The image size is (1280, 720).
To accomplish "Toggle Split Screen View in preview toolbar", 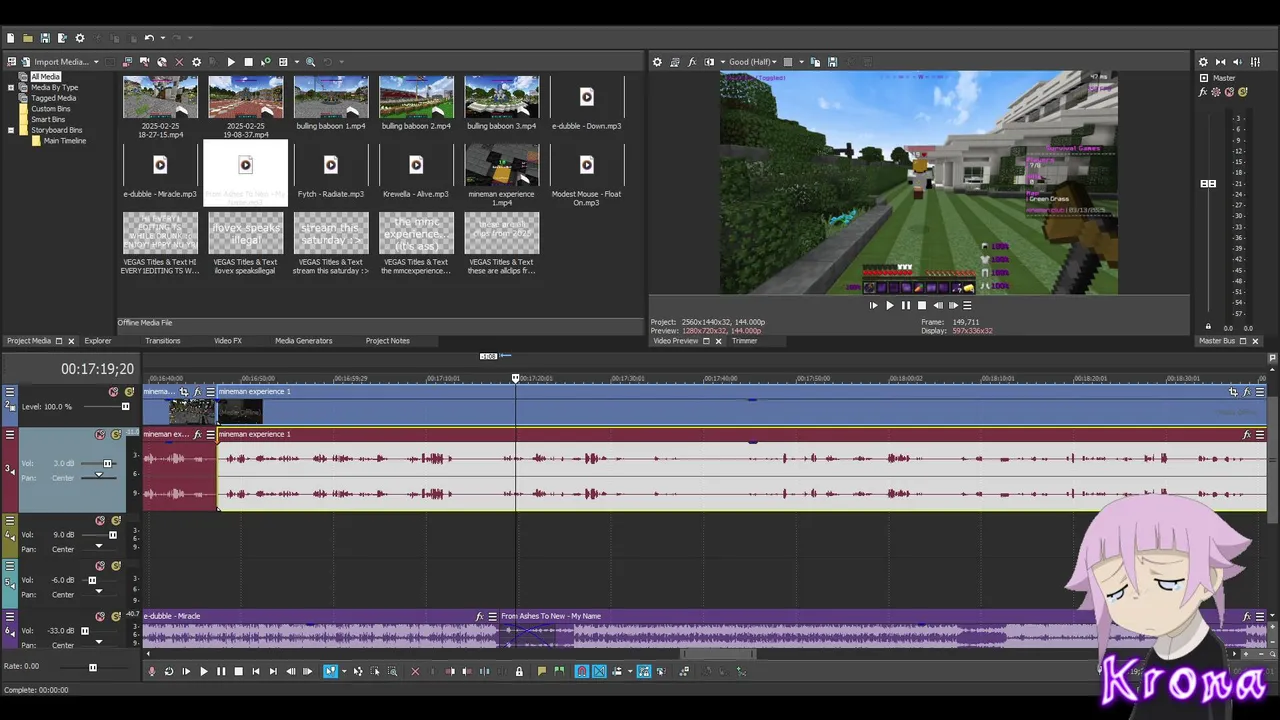I will click(710, 62).
